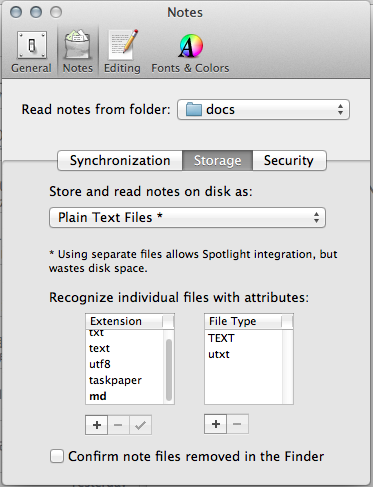Switch to the Synchronization tab
The height and width of the screenshot is (487, 373).
click(120, 161)
